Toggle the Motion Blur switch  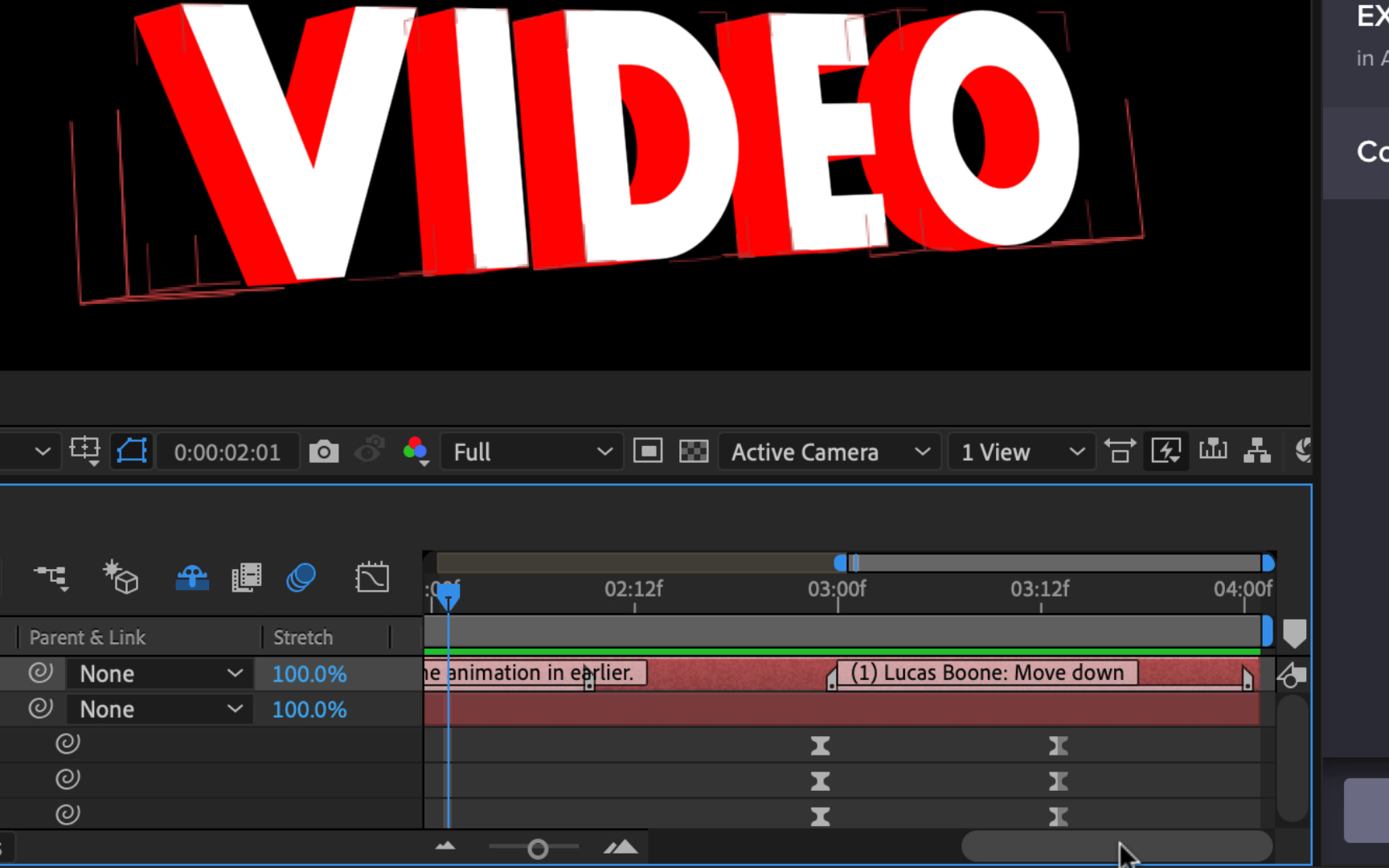point(301,577)
